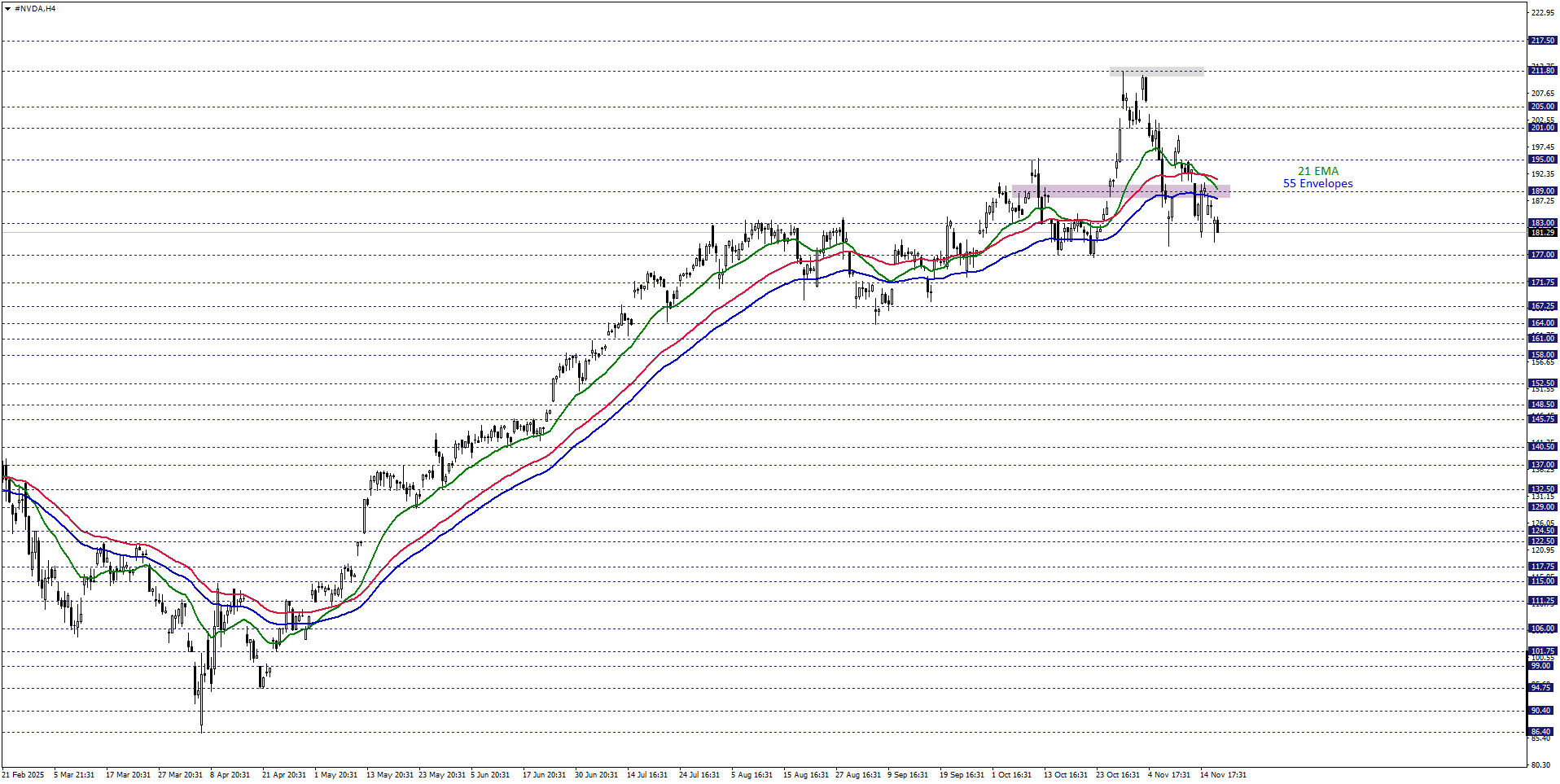Click the 5 Aug 16:31 time axis label

(752, 775)
